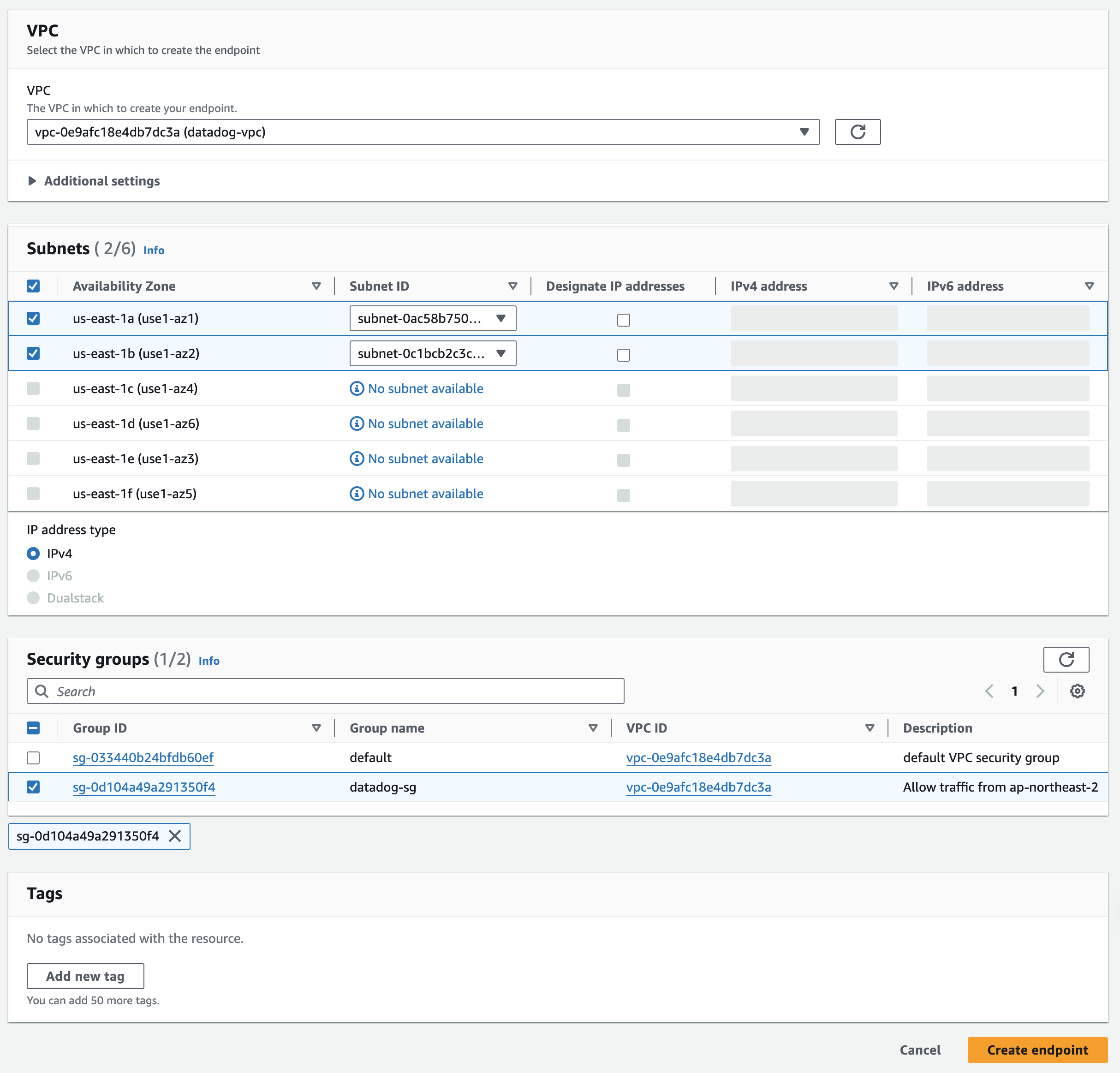Click info icon for us-east-1f subnet
The height and width of the screenshot is (1073, 1120).
357,494
